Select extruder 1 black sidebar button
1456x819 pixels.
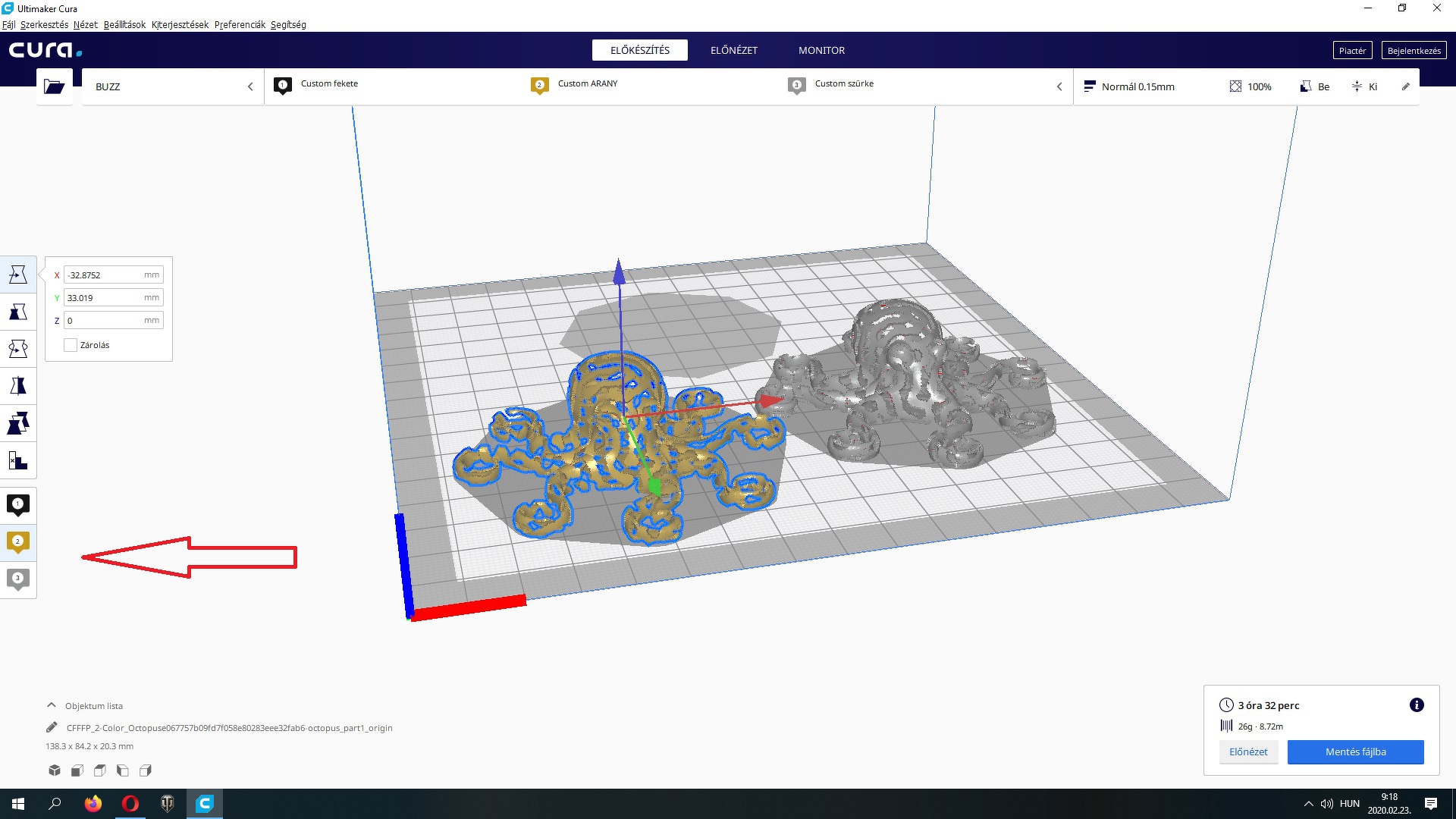pos(18,505)
